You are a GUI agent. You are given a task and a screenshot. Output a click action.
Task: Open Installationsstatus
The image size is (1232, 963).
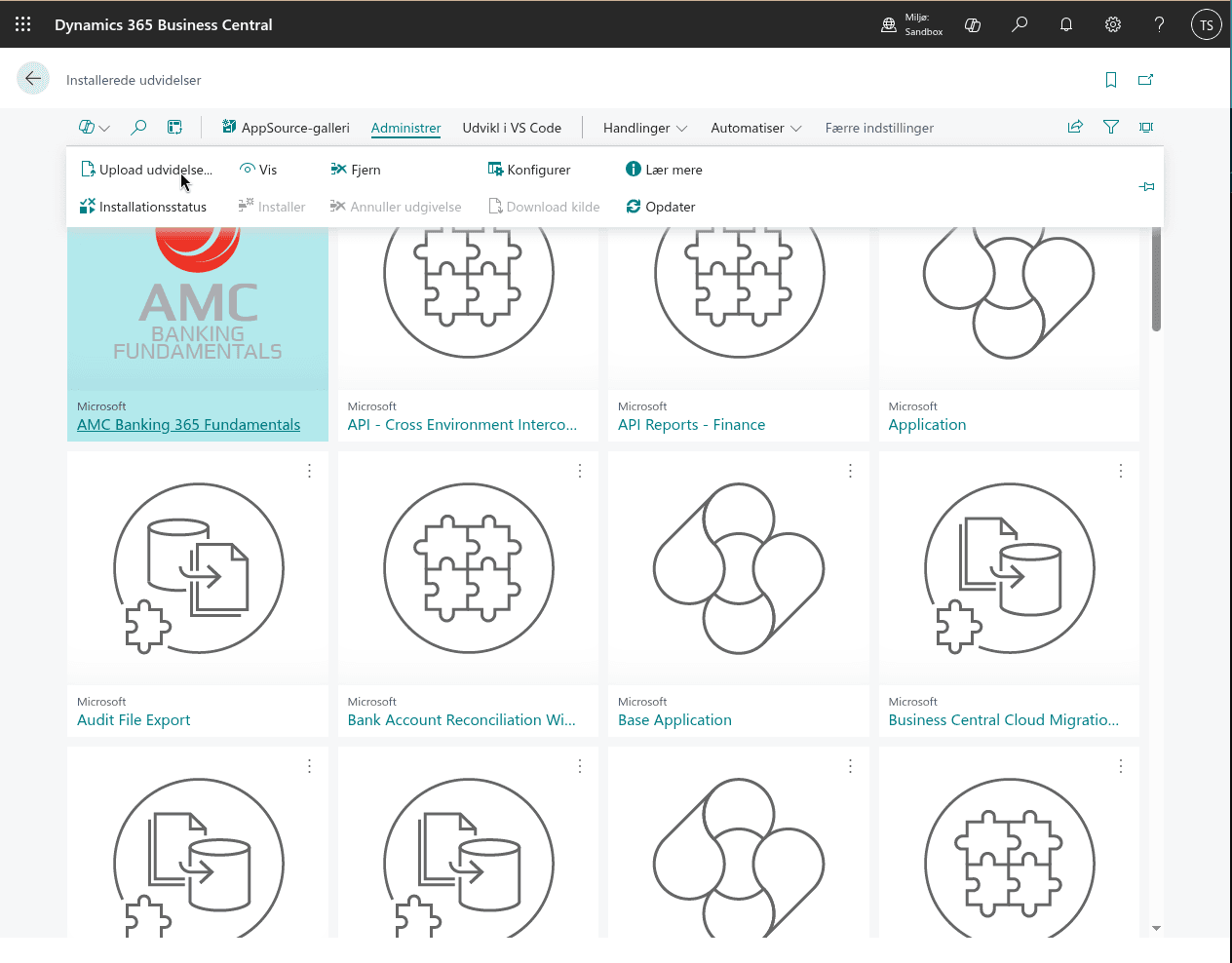coord(143,207)
